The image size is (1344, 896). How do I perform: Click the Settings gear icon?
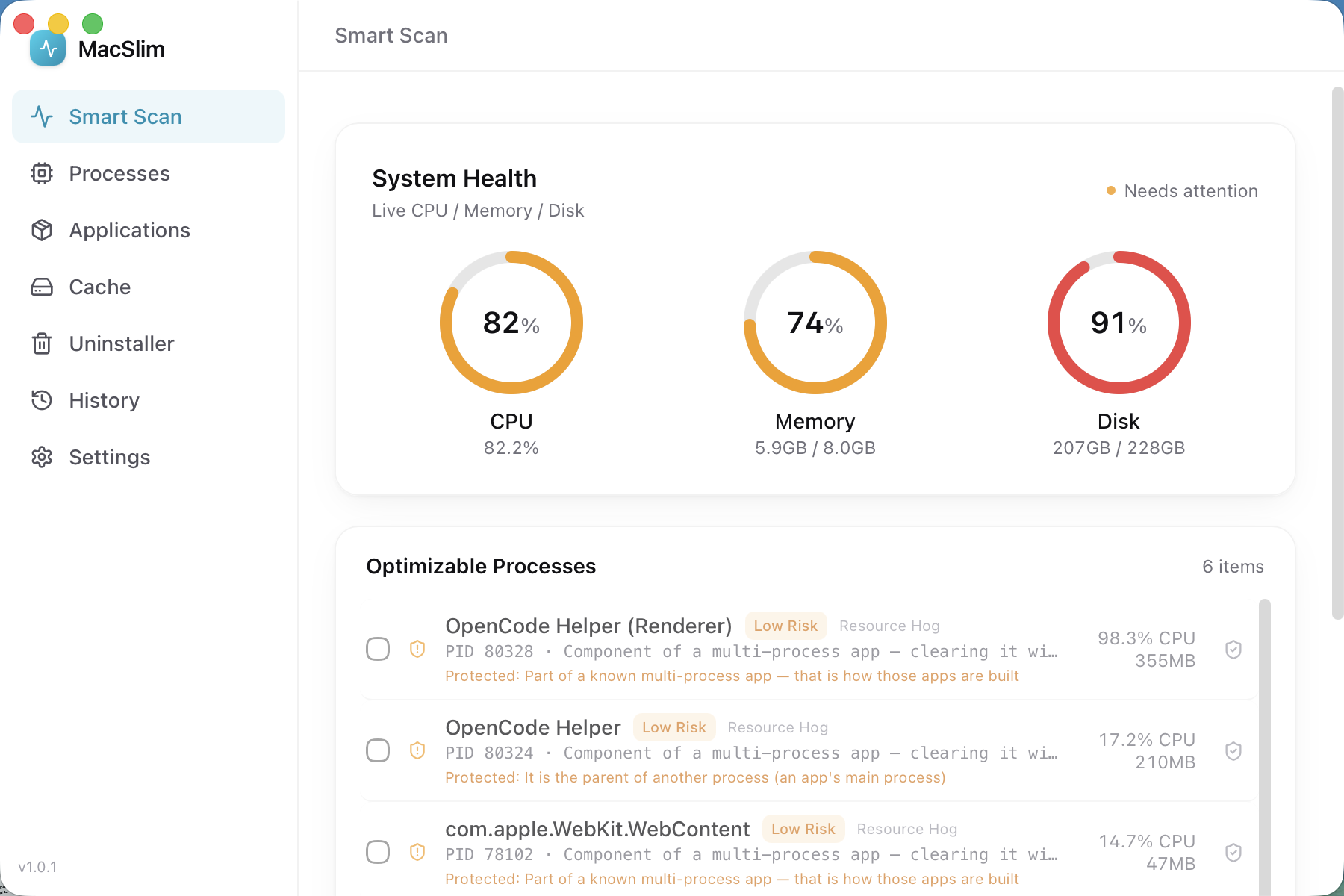tap(42, 457)
